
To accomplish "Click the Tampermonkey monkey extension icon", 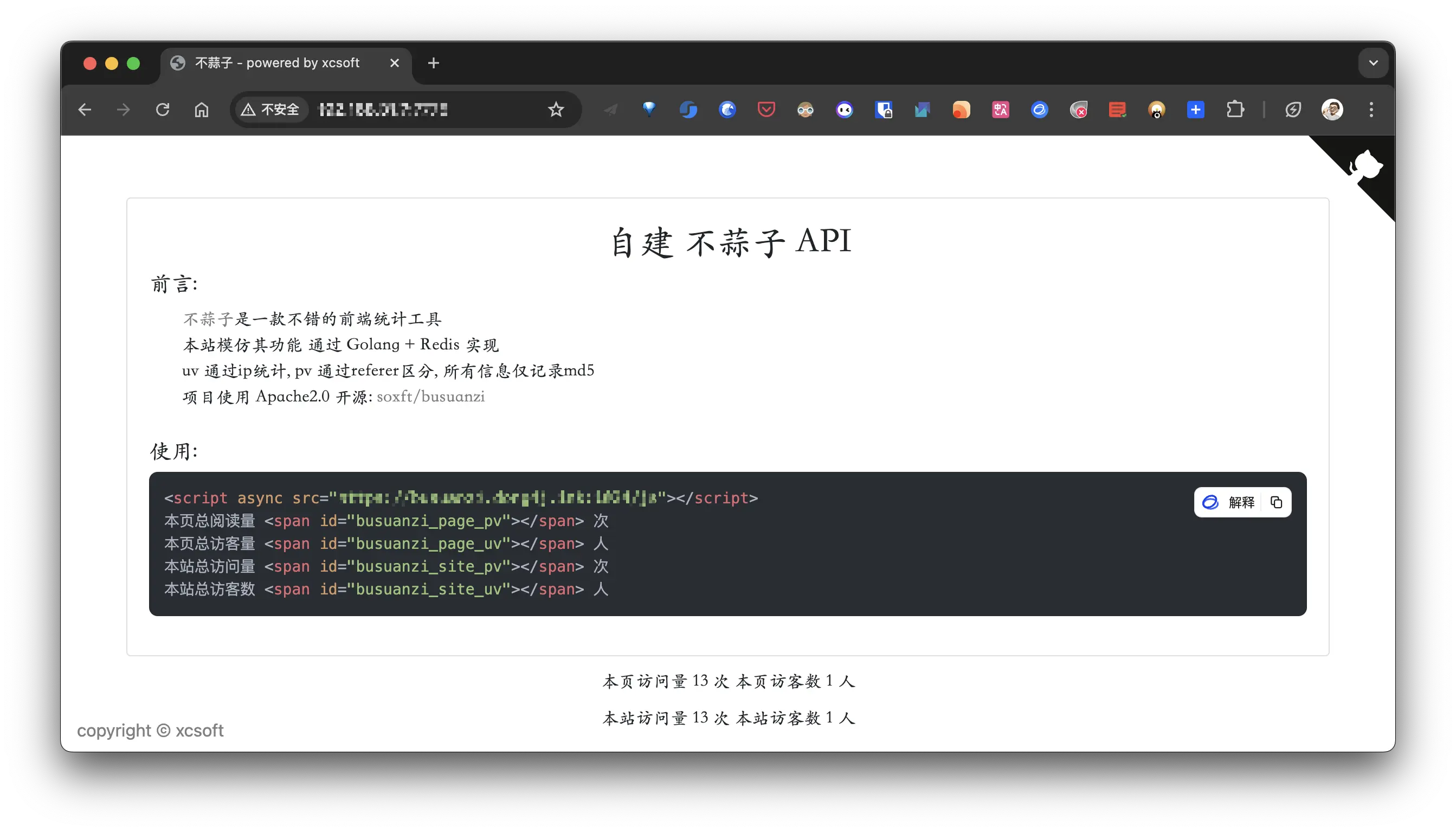I will pos(1157,109).
